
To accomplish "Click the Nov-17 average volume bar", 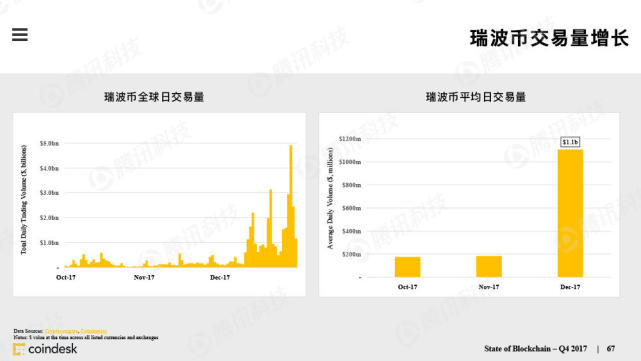I will coord(489,267).
